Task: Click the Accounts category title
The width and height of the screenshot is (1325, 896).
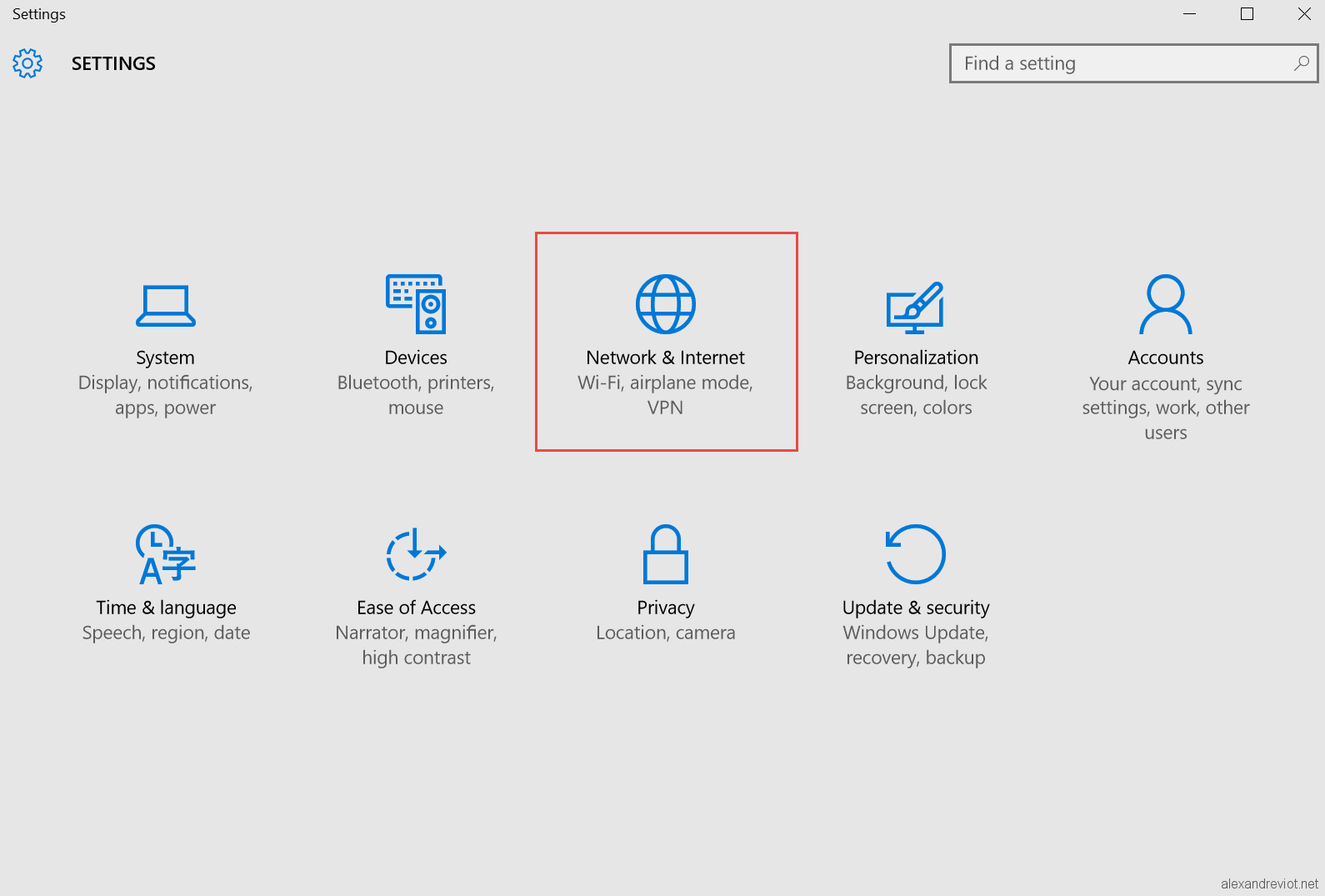Action: tap(1166, 358)
